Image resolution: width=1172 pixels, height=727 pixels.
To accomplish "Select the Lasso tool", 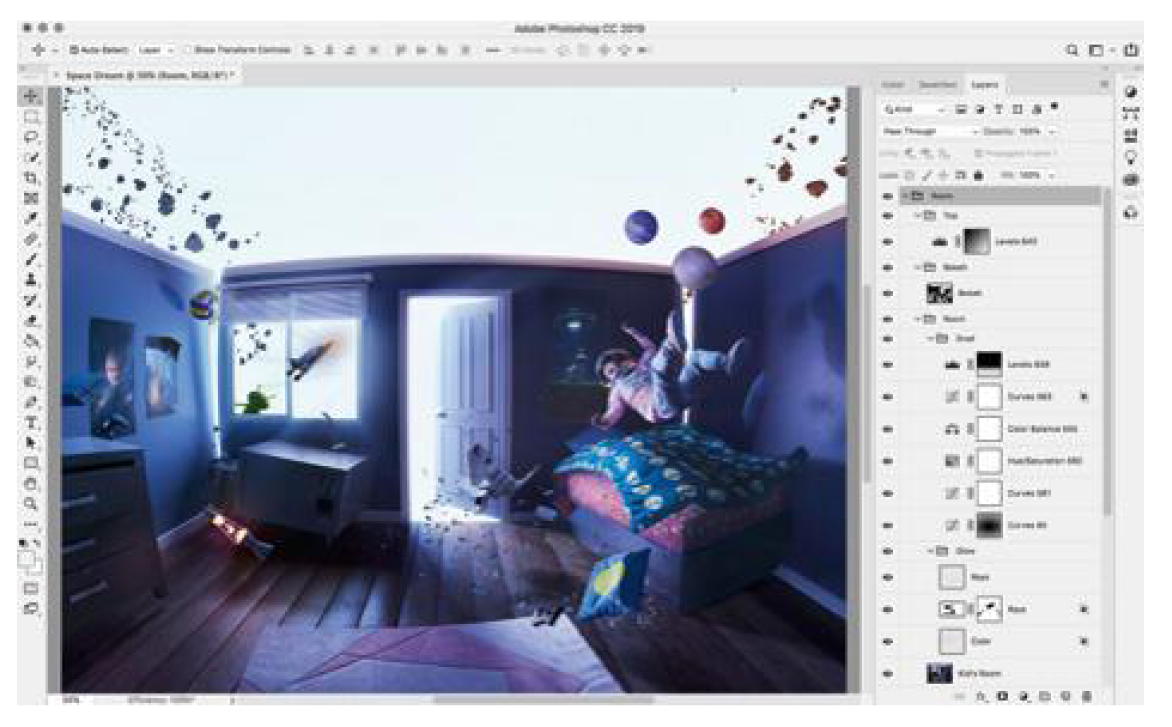I will click(x=31, y=137).
